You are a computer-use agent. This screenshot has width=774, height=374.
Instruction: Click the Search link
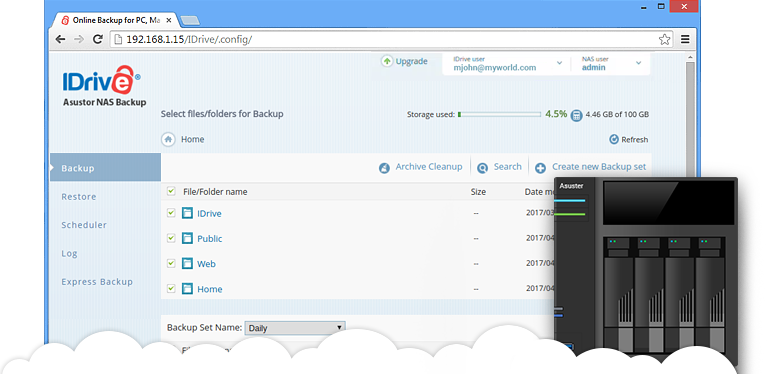(x=507, y=167)
